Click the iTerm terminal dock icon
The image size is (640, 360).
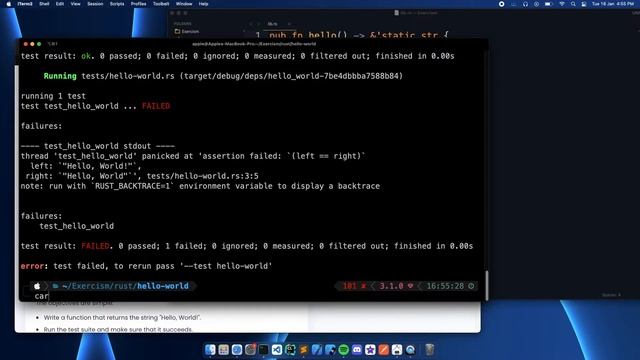(x=263, y=350)
